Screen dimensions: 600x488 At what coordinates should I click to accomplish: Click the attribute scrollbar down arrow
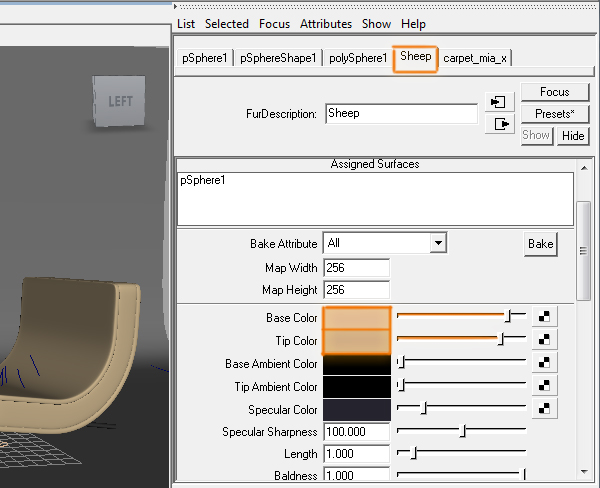tap(584, 472)
